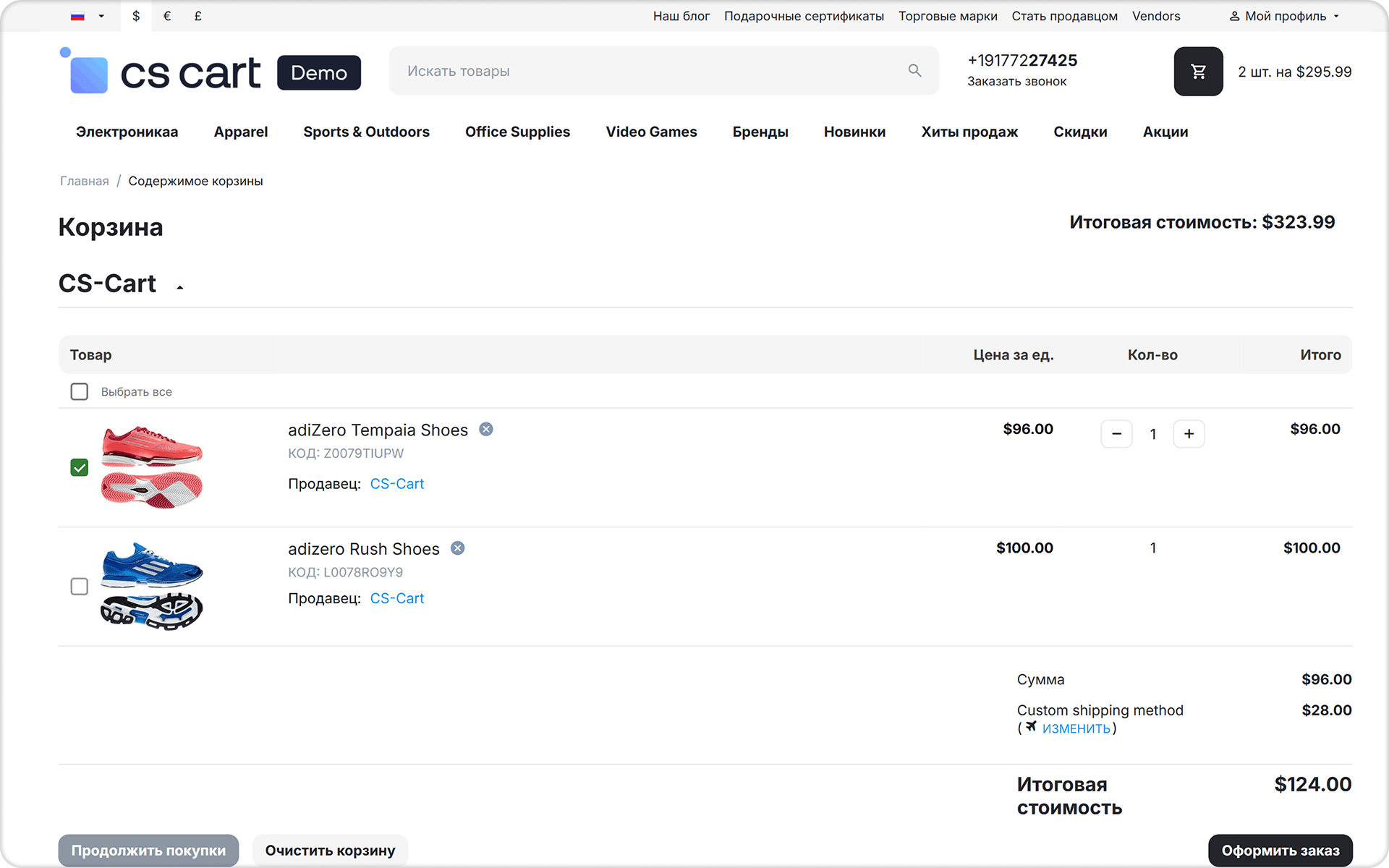Open the Бренды menu item
The height and width of the screenshot is (868, 1389).
coord(760,132)
